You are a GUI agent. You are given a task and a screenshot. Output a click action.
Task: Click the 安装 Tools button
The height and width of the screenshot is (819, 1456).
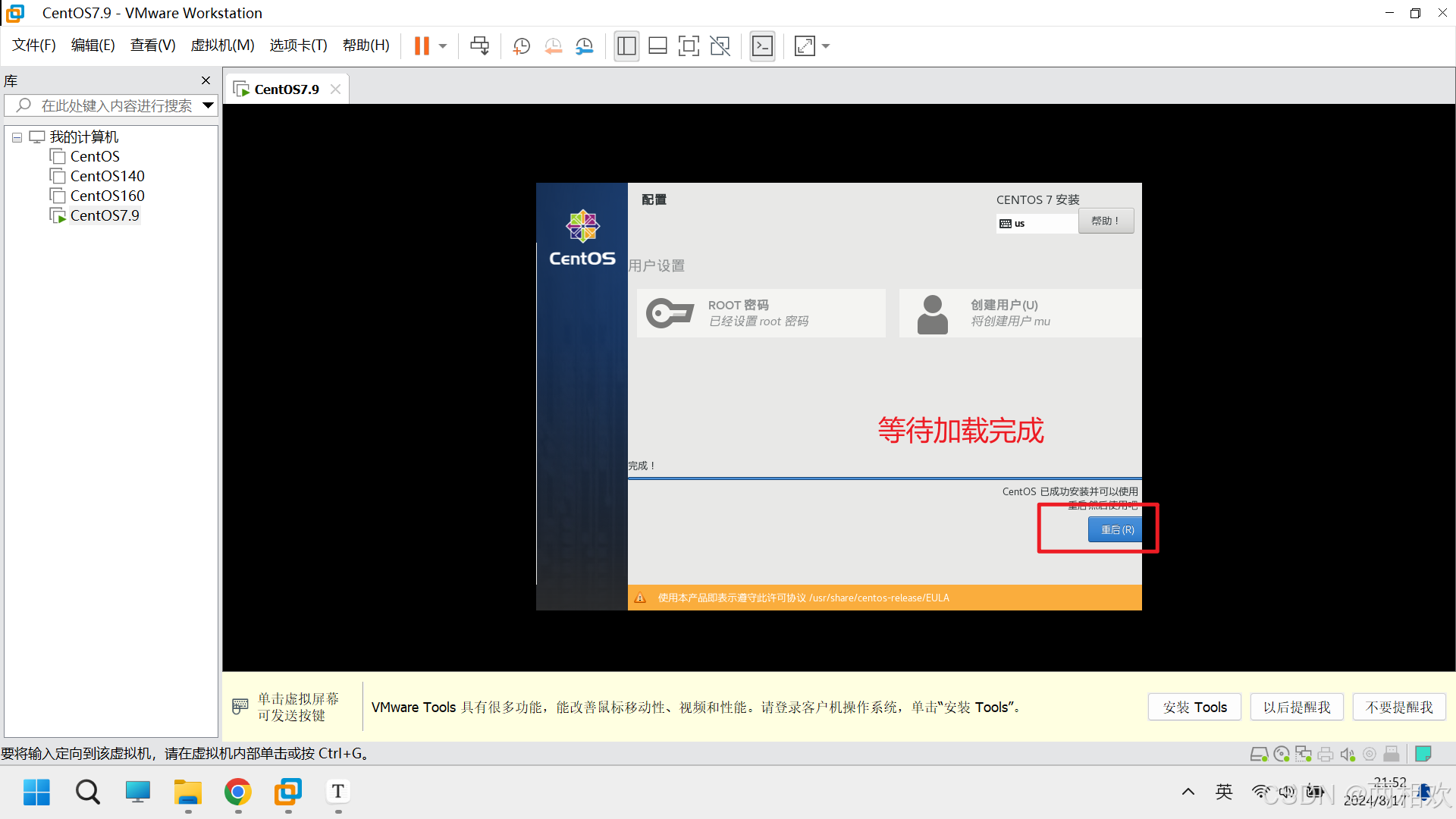pyautogui.click(x=1194, y=707)
